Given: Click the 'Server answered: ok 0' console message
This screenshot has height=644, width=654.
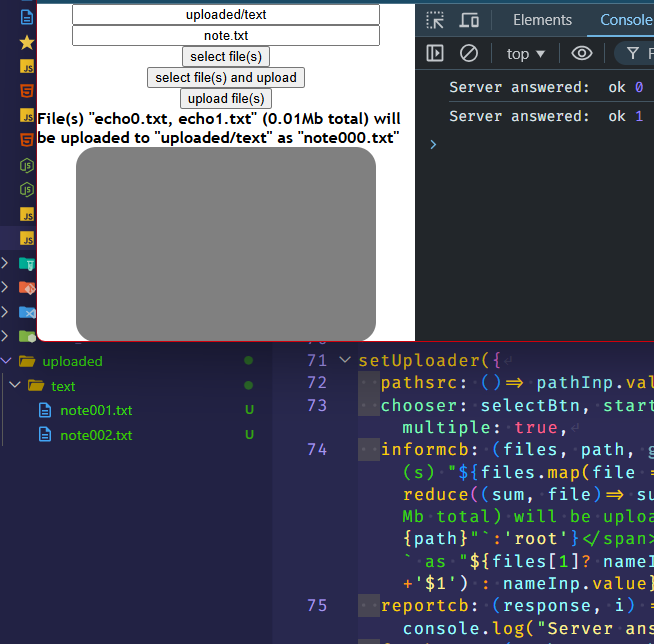Looking at the screenshot, I should point(546,87).
